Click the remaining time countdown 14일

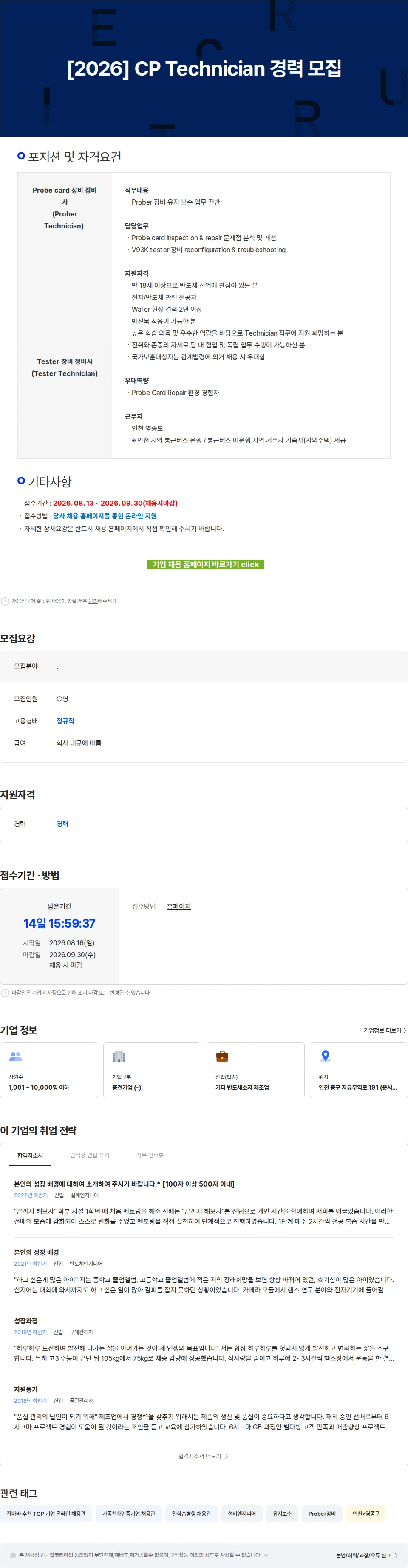[x=59, y=923]
